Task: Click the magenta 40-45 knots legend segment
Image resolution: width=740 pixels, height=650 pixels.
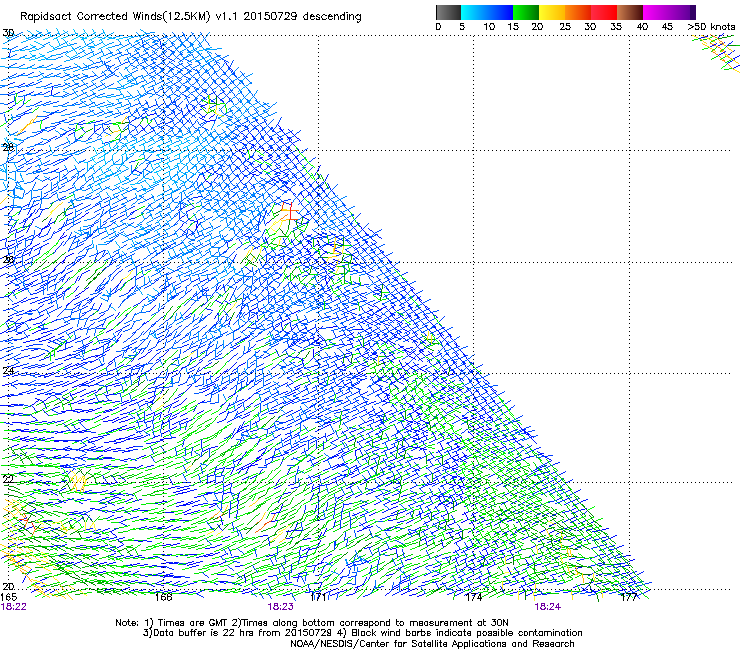Action: (x=656, y=12)
